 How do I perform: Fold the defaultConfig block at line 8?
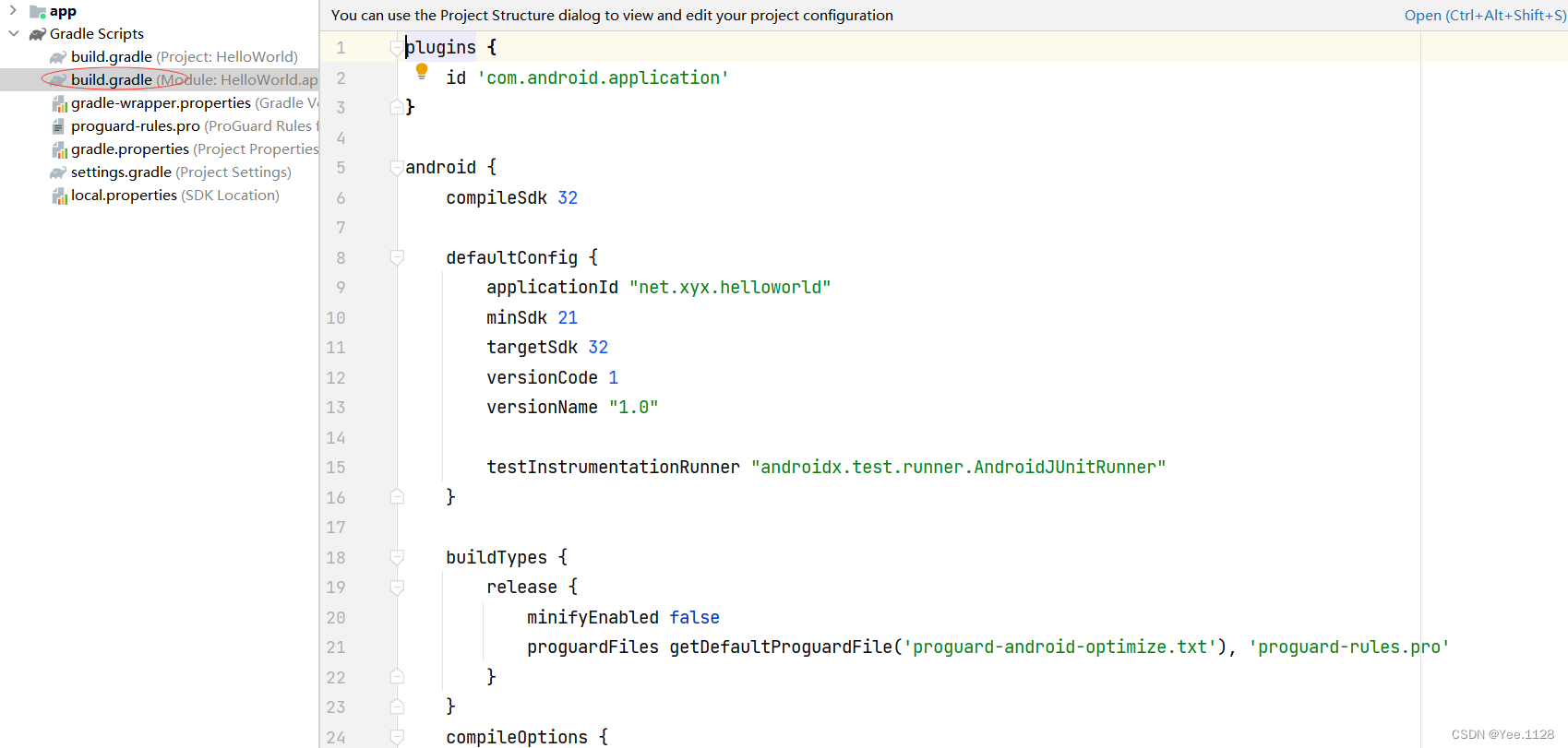397,257
